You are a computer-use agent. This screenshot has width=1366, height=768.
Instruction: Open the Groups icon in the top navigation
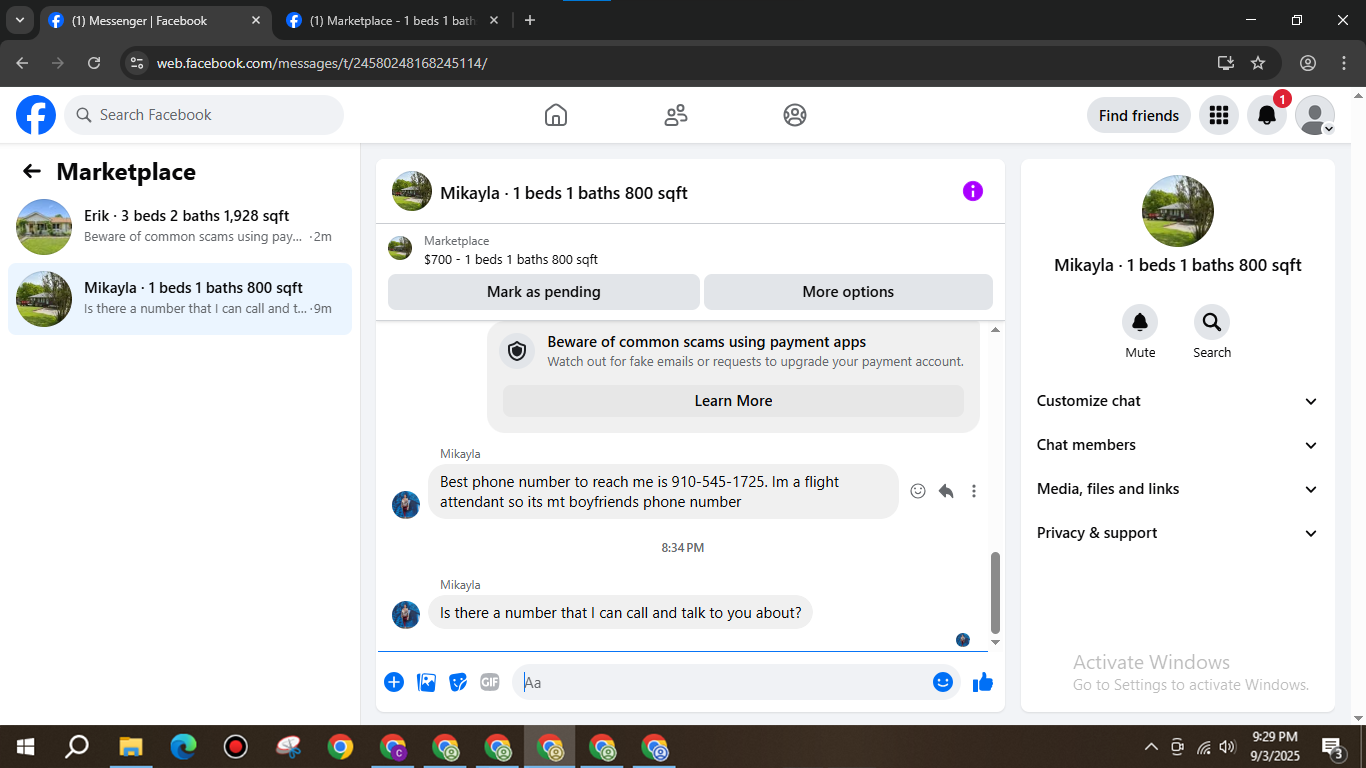pyautogui.click(x=795, y=115)
